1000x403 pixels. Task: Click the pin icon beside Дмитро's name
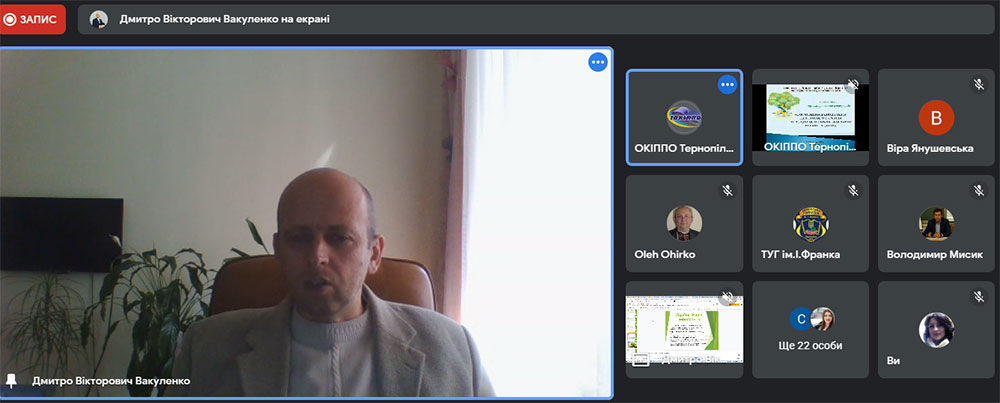coord(12,380)
